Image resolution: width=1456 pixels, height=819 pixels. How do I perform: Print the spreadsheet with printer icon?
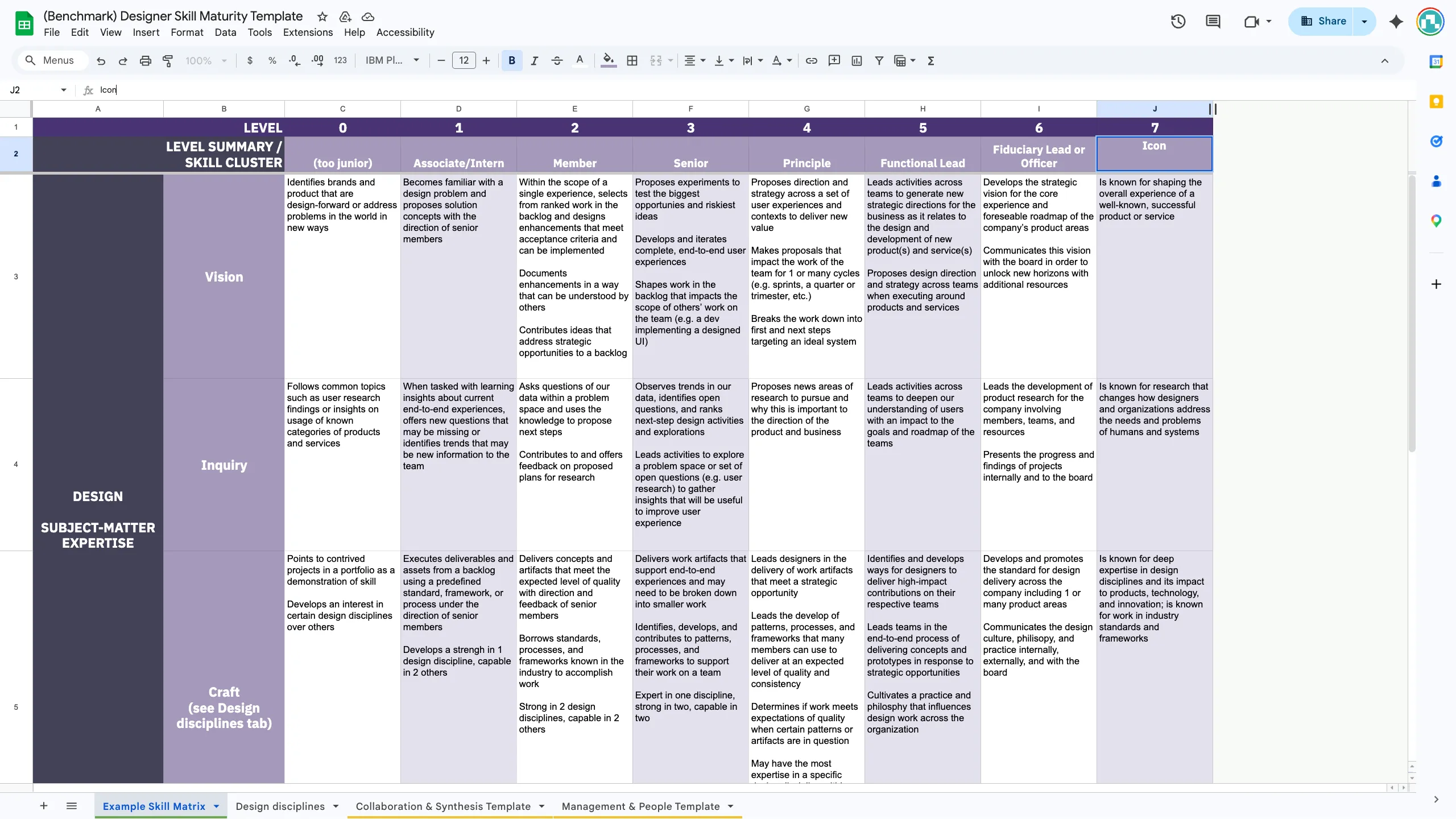click(x=146, y=61)
